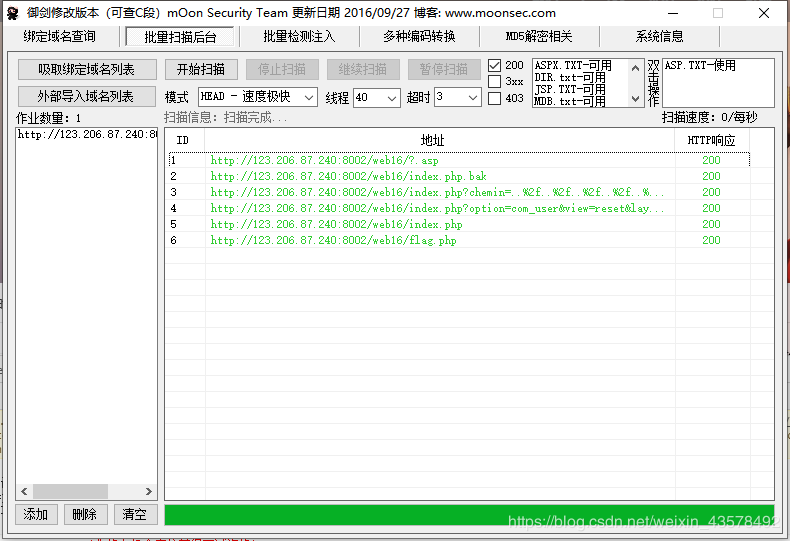Switch to 批量扫描后台 tab
790x541 pixels.
tap(180, 37)
